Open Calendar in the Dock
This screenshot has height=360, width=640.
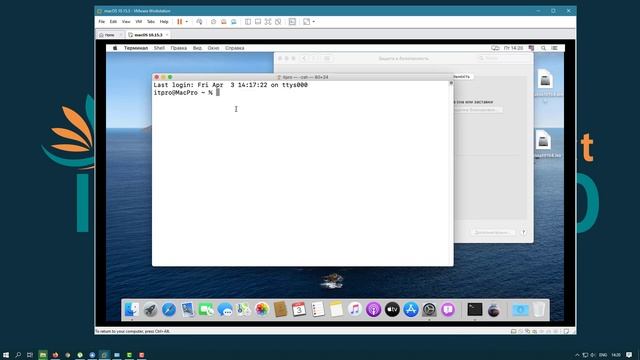(x=299, y=310)
